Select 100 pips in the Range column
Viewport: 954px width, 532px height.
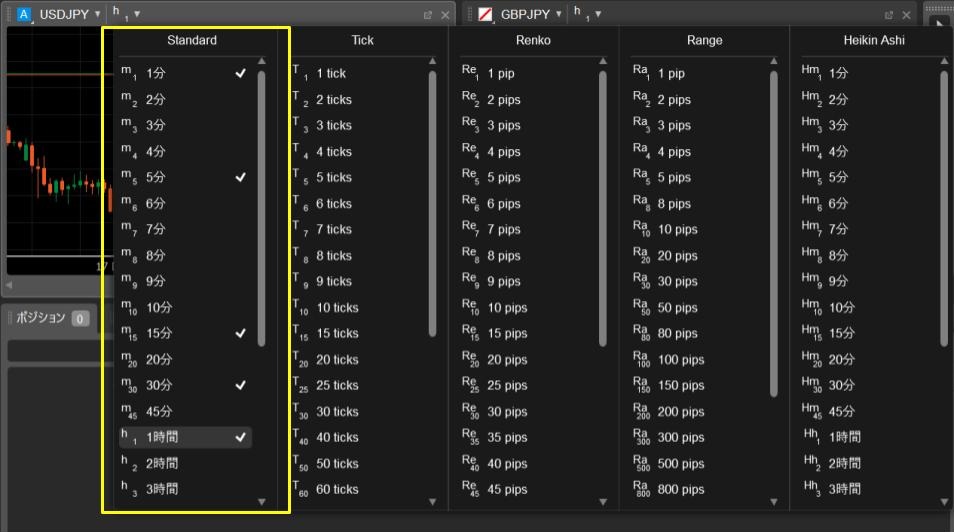[x=681, y=359]
